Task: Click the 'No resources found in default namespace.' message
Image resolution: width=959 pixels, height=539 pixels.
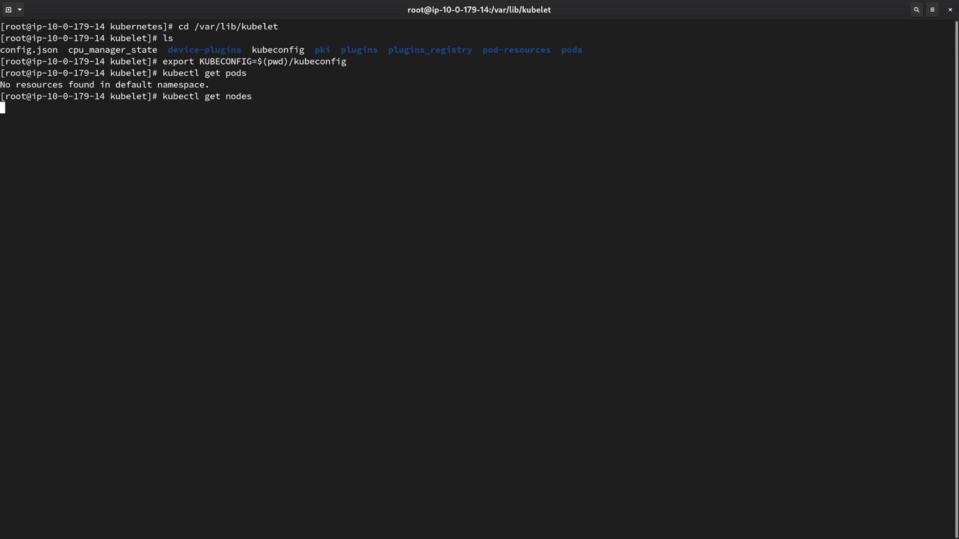Action: 105,84
